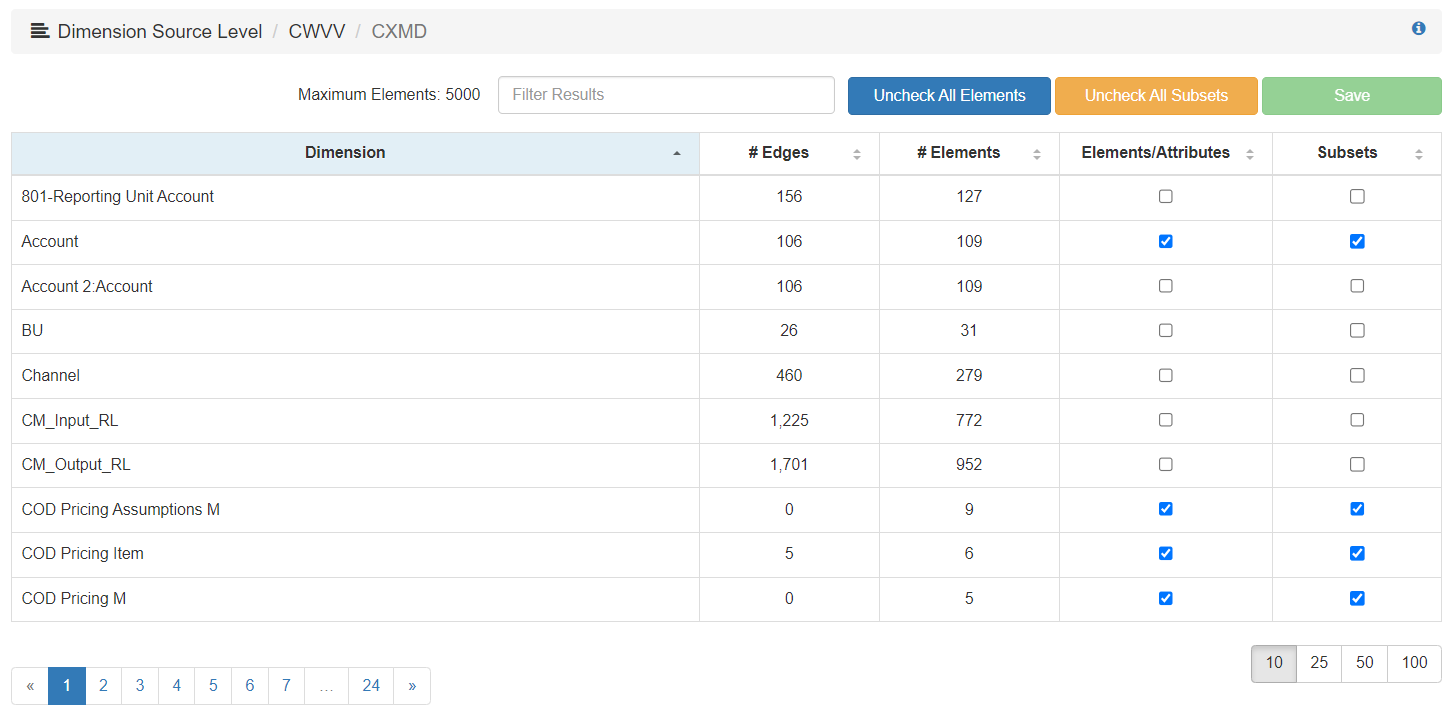Click Uncheck All Elements button
Viewport: 1455px width, 723px height.
click(949, 96)
